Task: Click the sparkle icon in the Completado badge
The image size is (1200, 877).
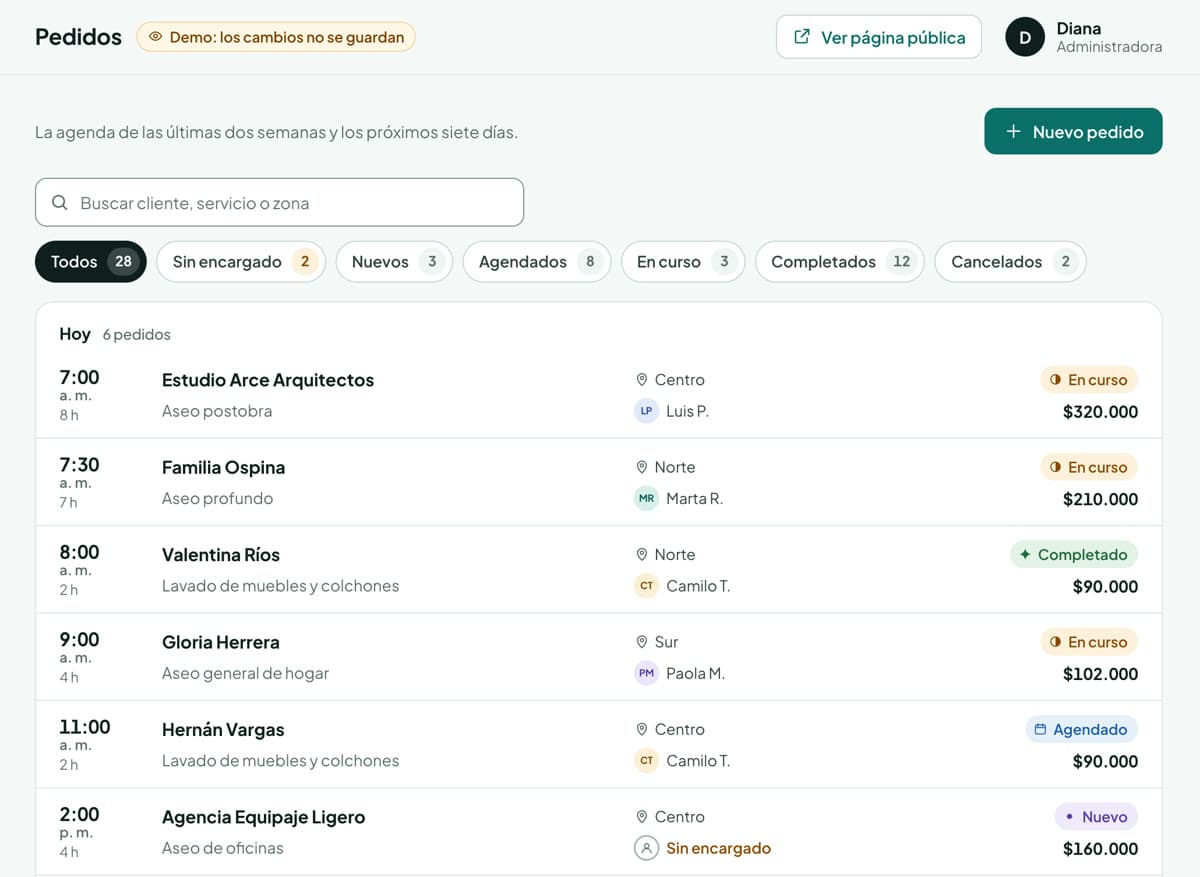Action: pos(1025,554)
